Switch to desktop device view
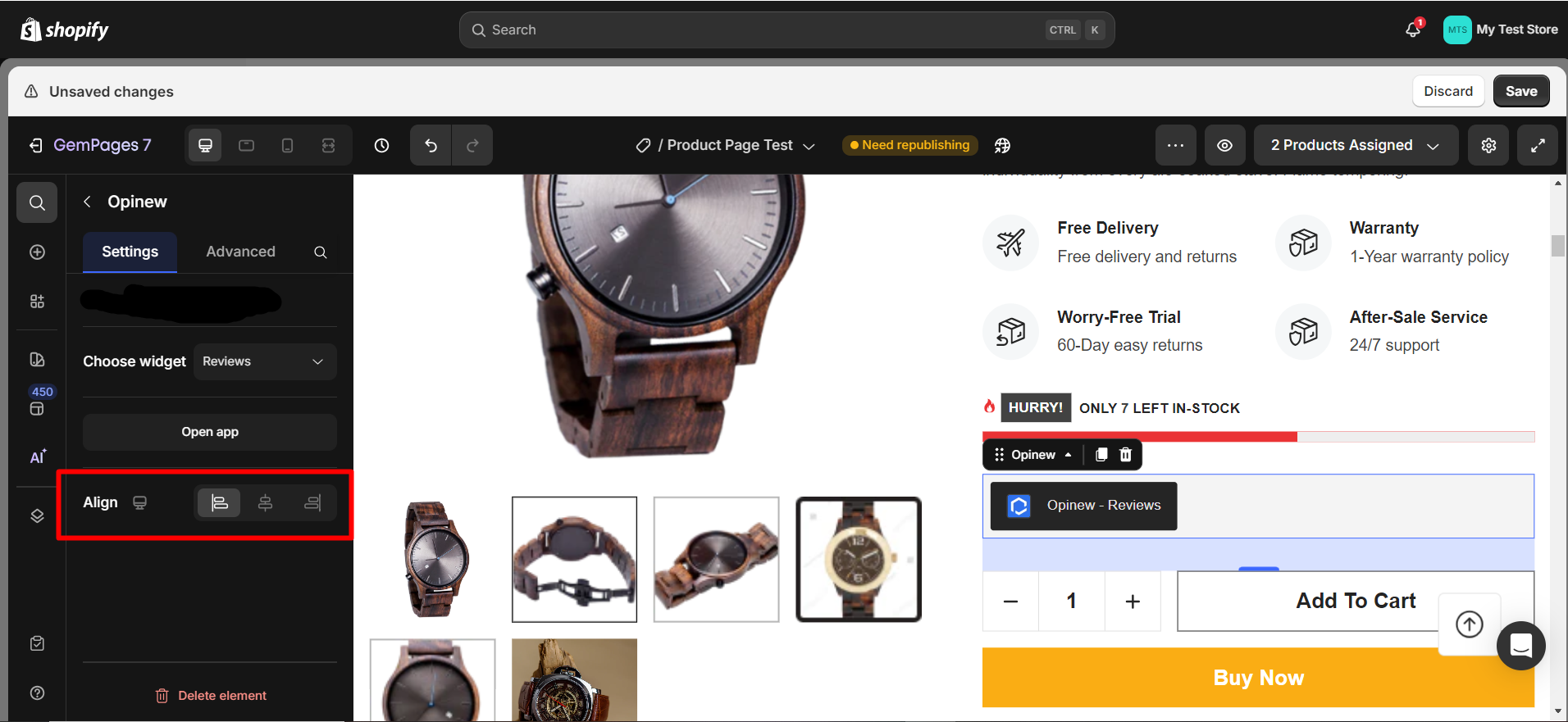The width and height of the screenshot is (1568, 722). (x=205, y=145)
